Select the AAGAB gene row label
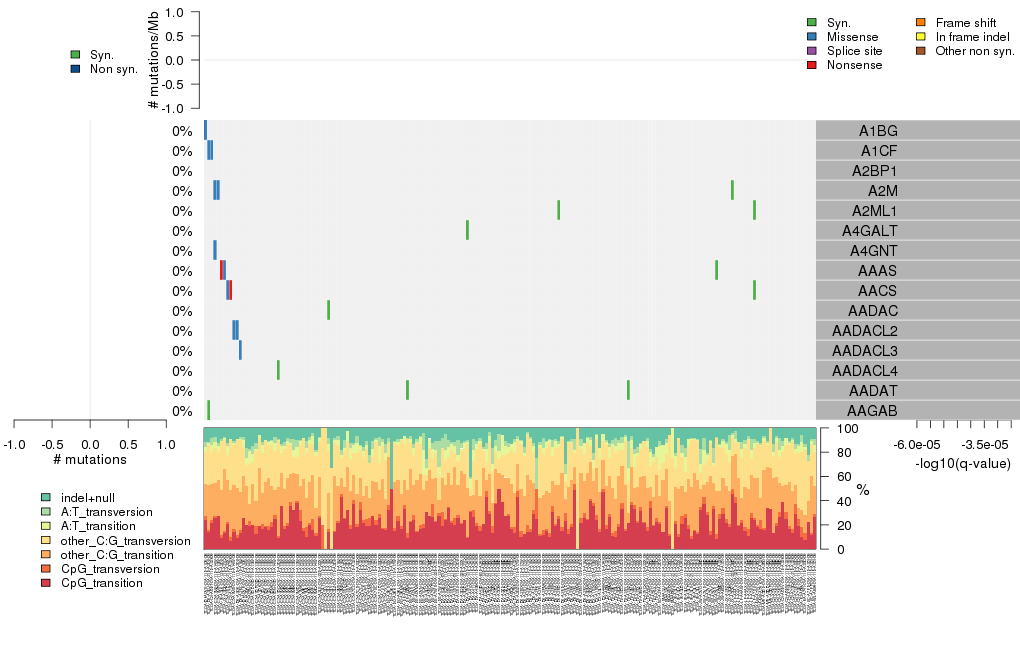 [872, 411]
